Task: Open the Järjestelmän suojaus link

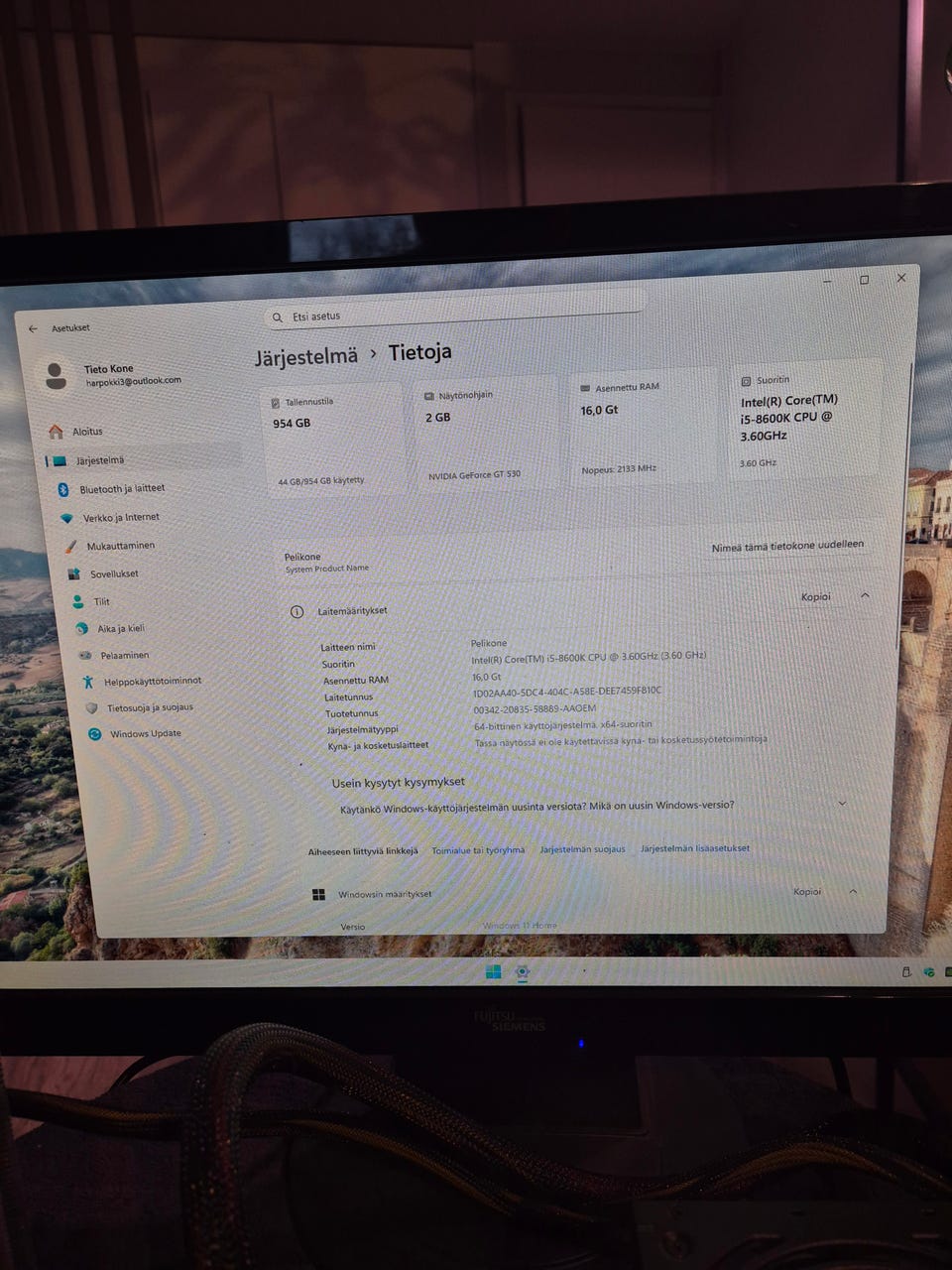Action: tap(582, 849)
